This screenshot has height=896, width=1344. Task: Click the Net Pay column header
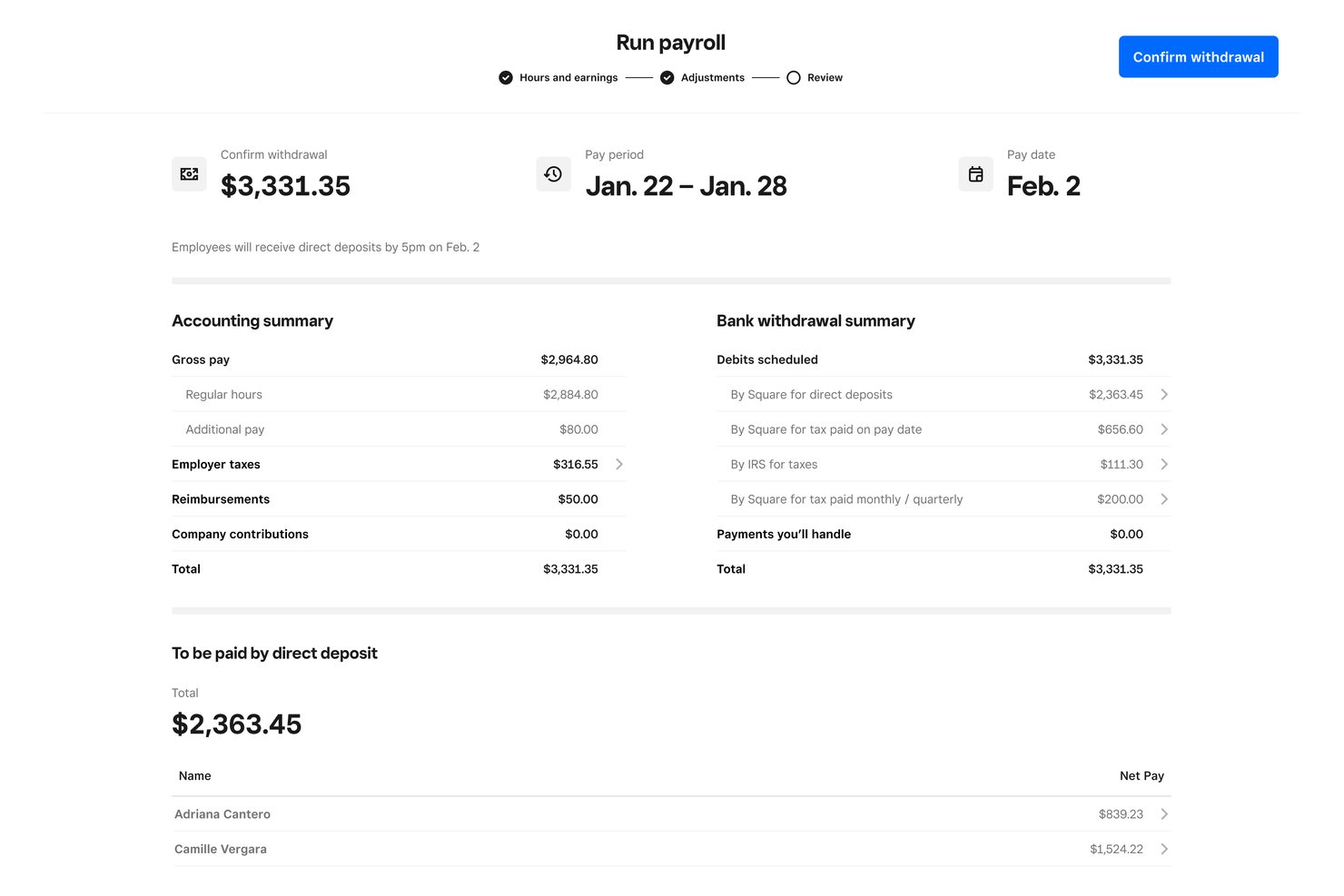point(1141,775)
